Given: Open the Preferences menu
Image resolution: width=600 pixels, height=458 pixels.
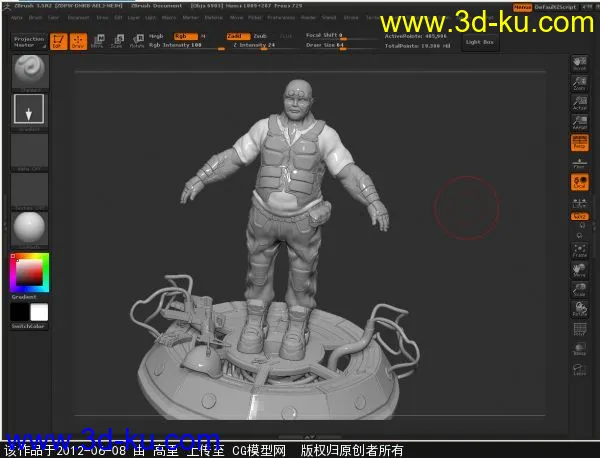Looking at the screenshot, I should point(281,18).
